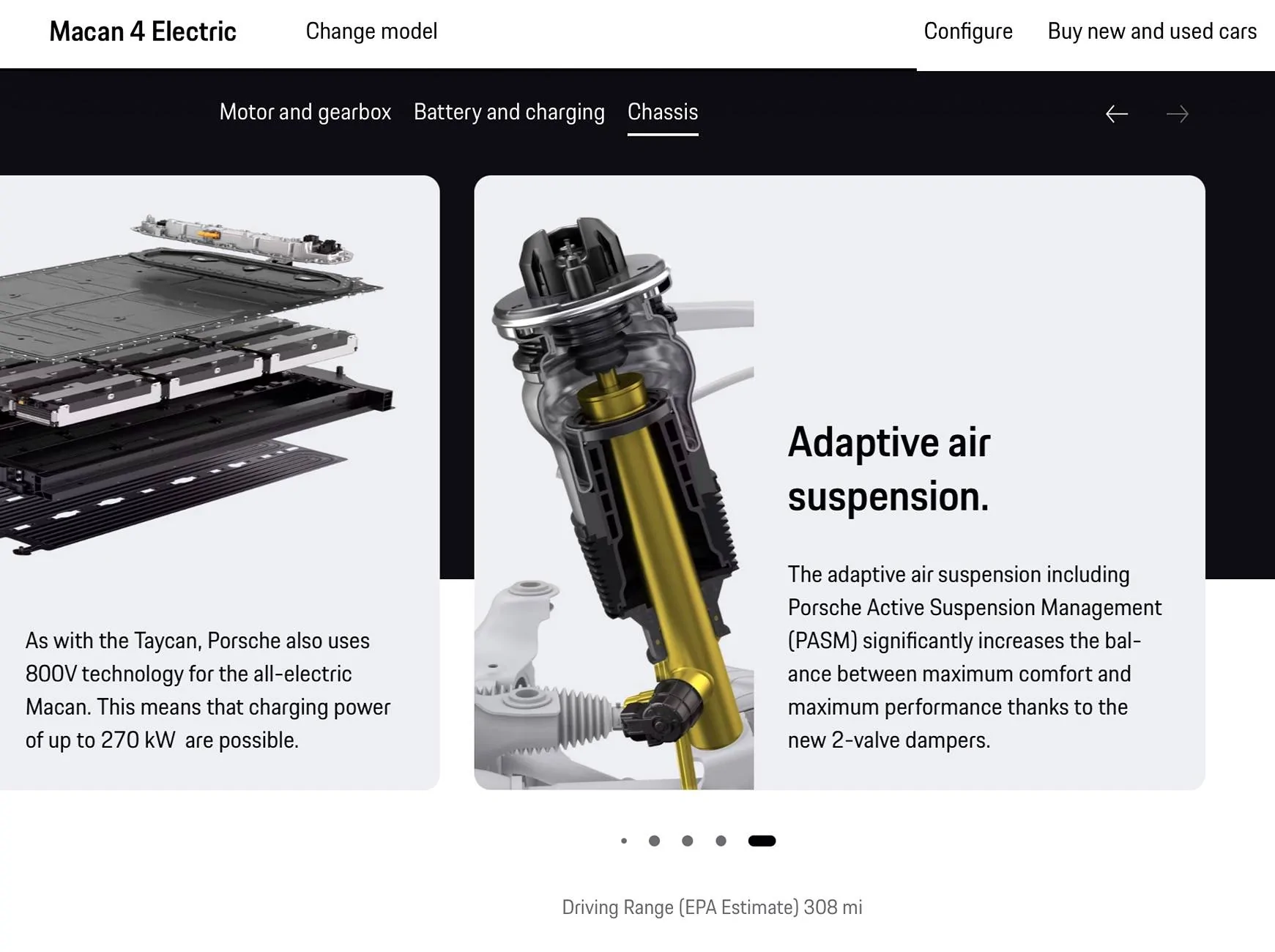Image resolution: width=1275 pixels, height=952 pixels.
Task: Click the Macan 4 Electric title
Action: coord(143,31)
